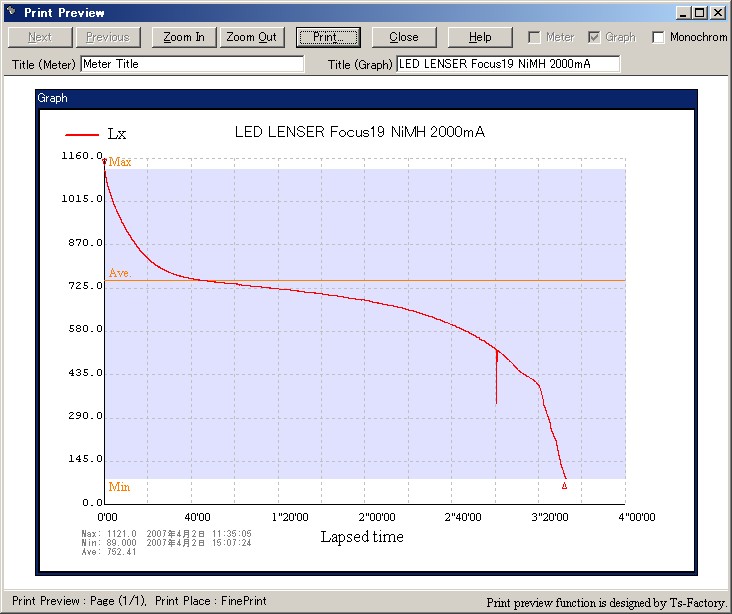This screenshot has width=732, height=614.
Task: Click the 'Min: 89.000' statistics line
Action: click(167, 543)
